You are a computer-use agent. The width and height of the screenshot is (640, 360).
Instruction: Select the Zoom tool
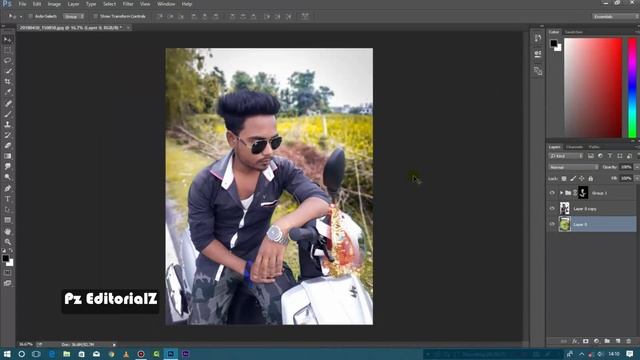click(7, 242)
